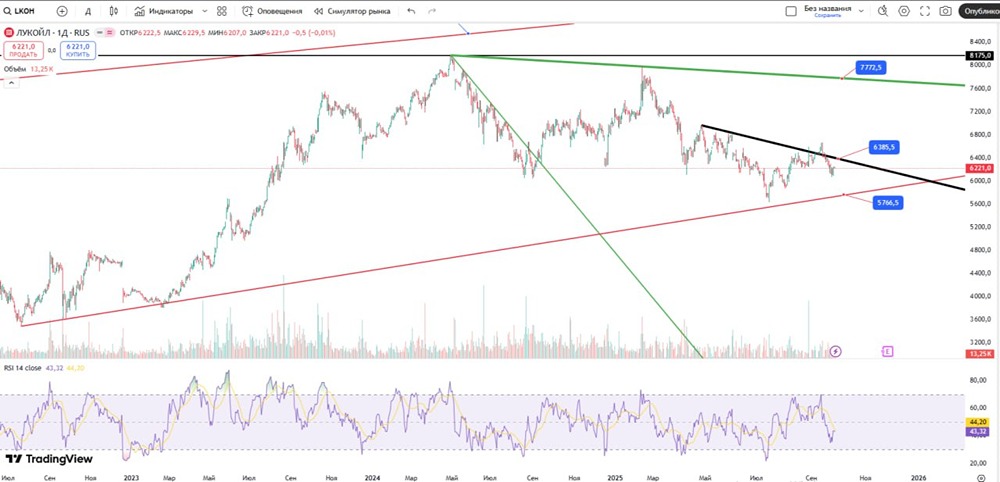This screenshot has height=482, width=1000.
Task: Click the purple lightning event icon on timeline
Action: [836, 351]
